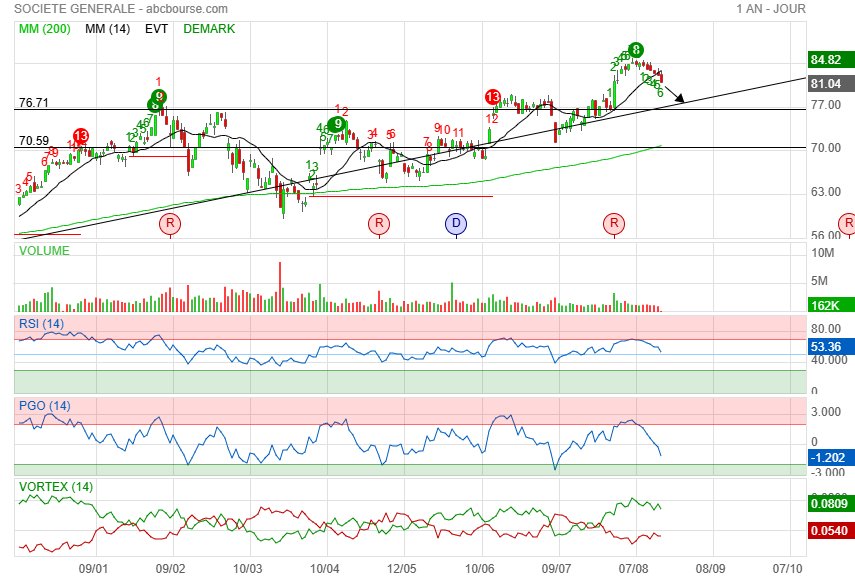This screenshot has height=579, width=855.
Task: Click the 09/07 date axis label
Action: pos(557,569)
